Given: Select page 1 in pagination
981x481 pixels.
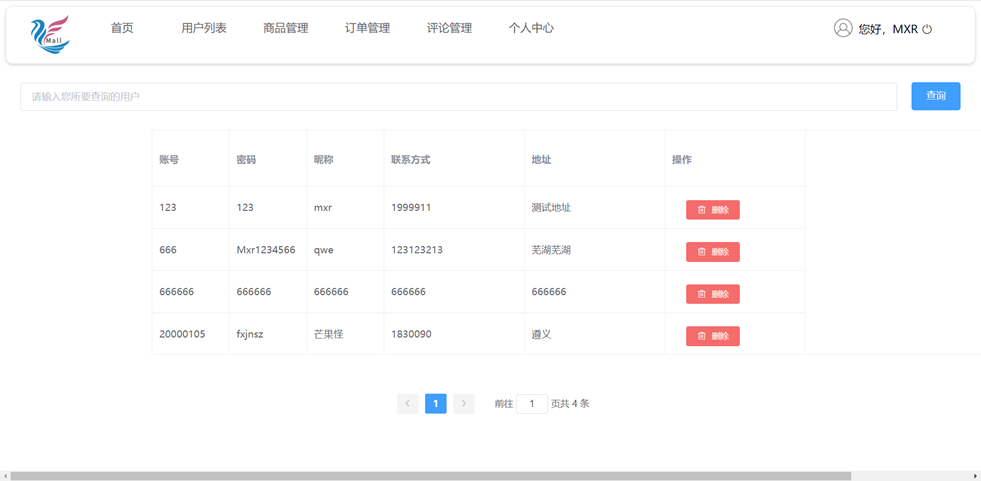Looking at the screenshot, I should (x=435, y=403).
